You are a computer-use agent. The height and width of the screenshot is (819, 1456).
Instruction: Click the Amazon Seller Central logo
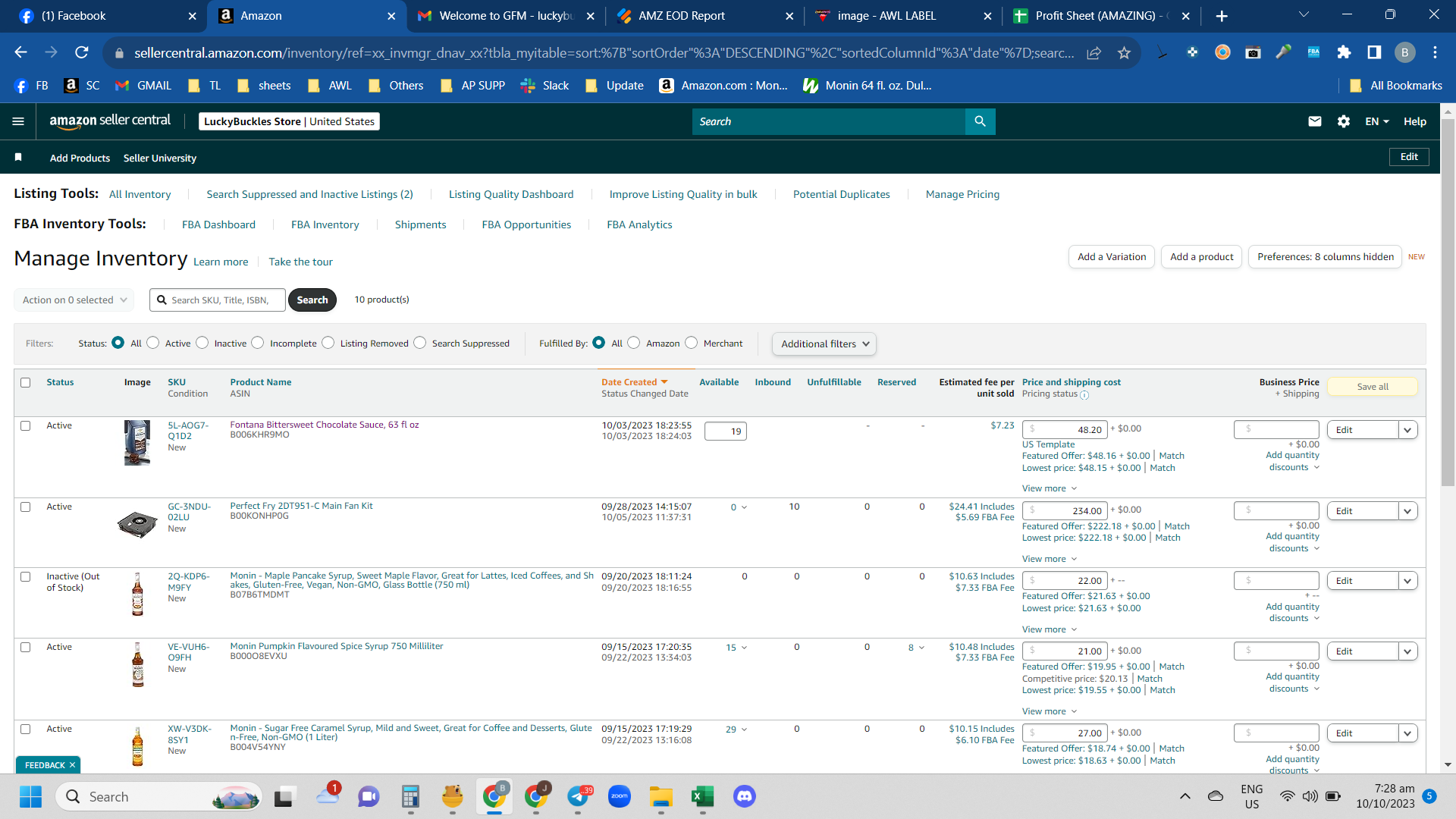tap(110, 121)
